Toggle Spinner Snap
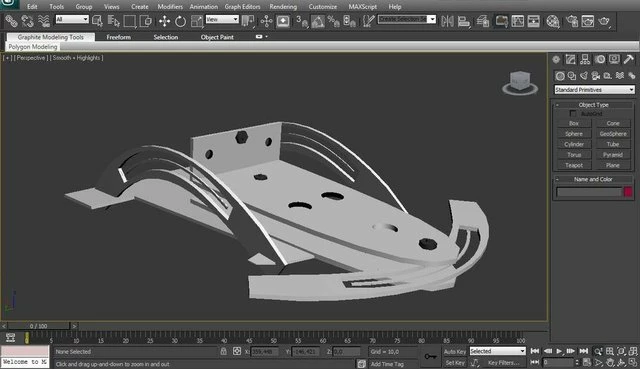 [x=350, y=20]
